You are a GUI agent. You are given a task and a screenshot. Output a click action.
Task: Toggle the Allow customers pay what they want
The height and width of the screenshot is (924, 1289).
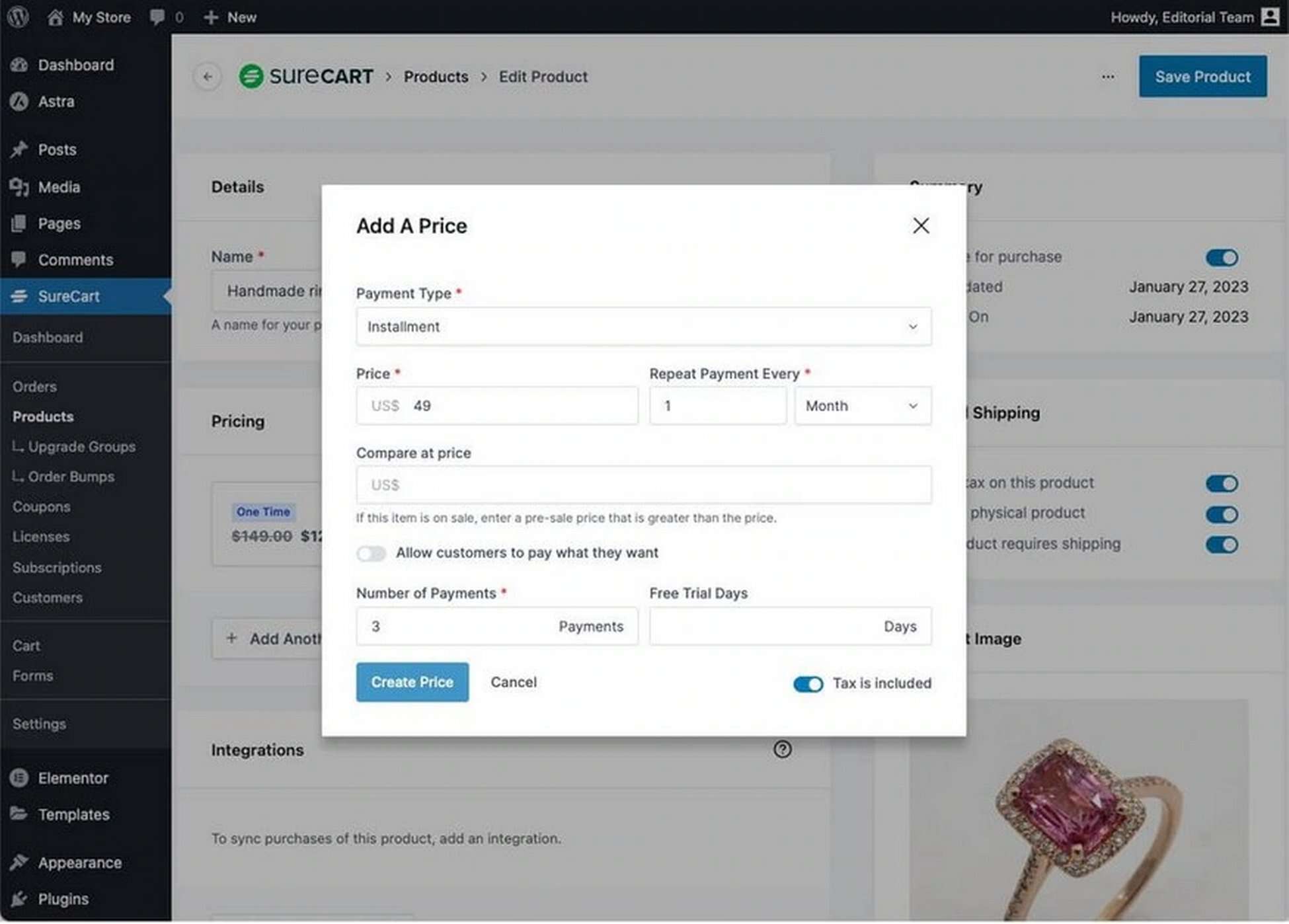tap(371, 552)
